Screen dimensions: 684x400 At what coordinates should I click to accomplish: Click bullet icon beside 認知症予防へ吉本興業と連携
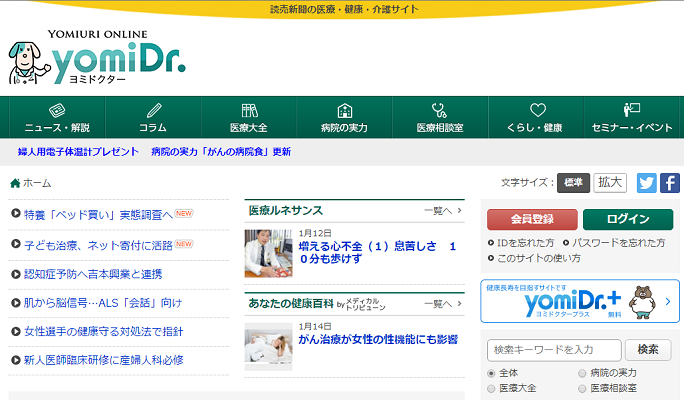(x=16, y=274)
